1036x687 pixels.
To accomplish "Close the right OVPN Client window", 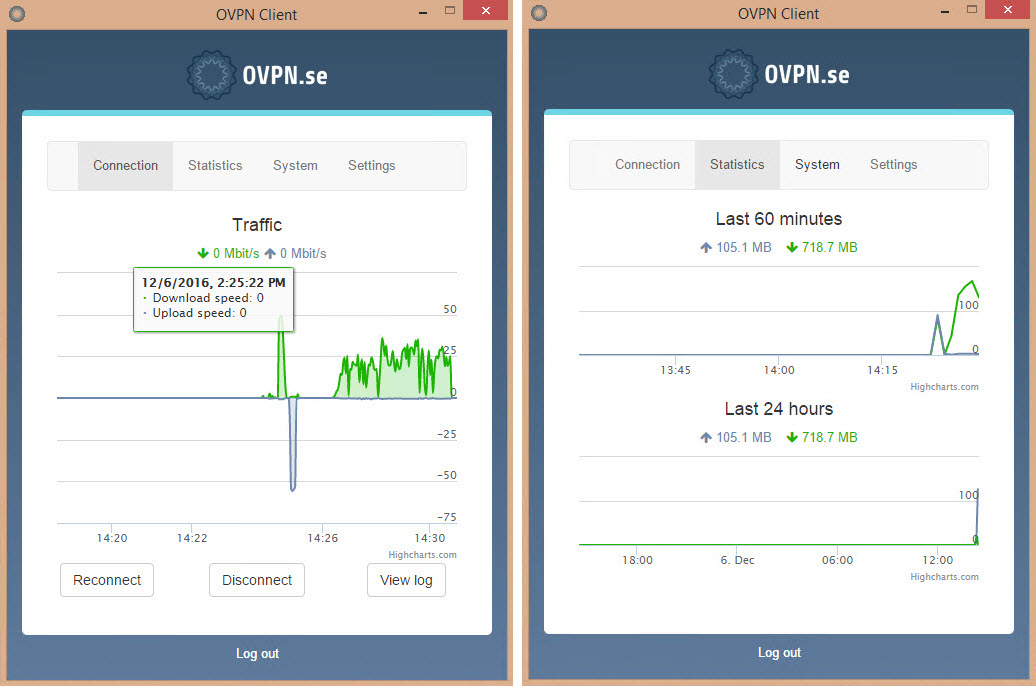I will (1008, 9).
